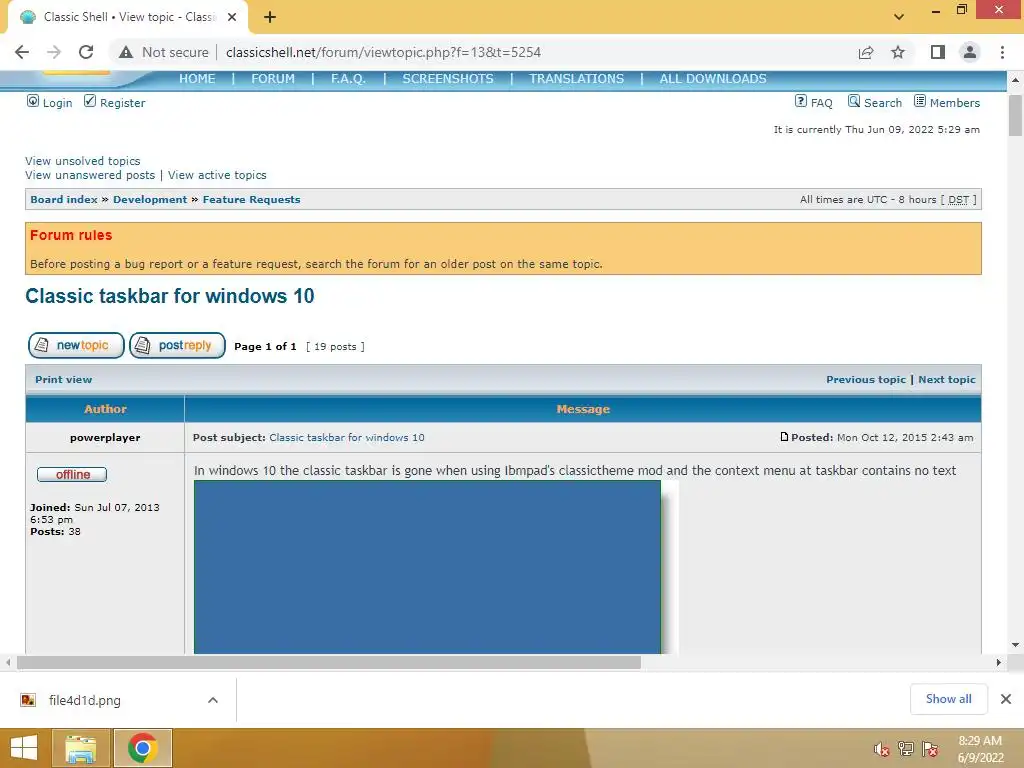Viewport: 1024px width, 768px height.
Task: Open SCREENSHOTS in navigation bar
Action: coord(448,78)
